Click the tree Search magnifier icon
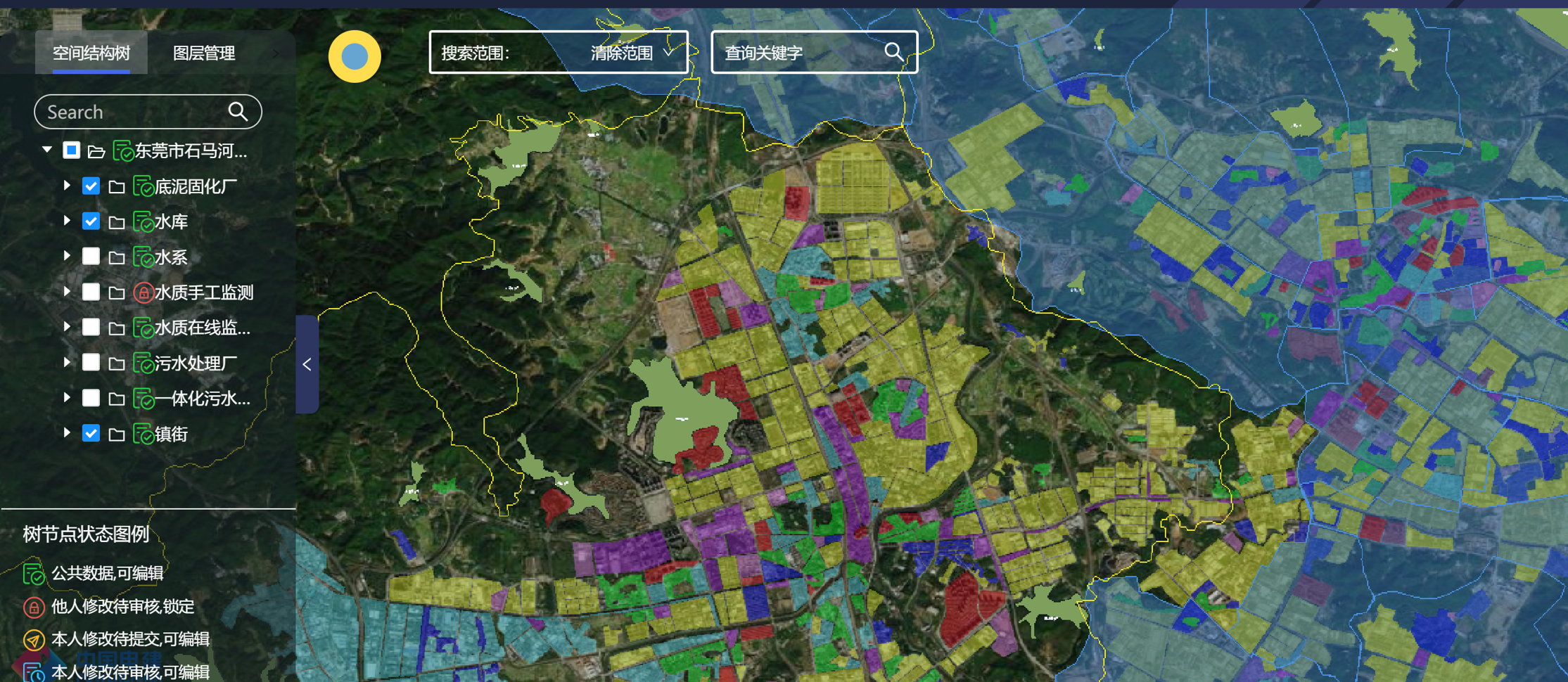1568x682 pixels. 238,112
